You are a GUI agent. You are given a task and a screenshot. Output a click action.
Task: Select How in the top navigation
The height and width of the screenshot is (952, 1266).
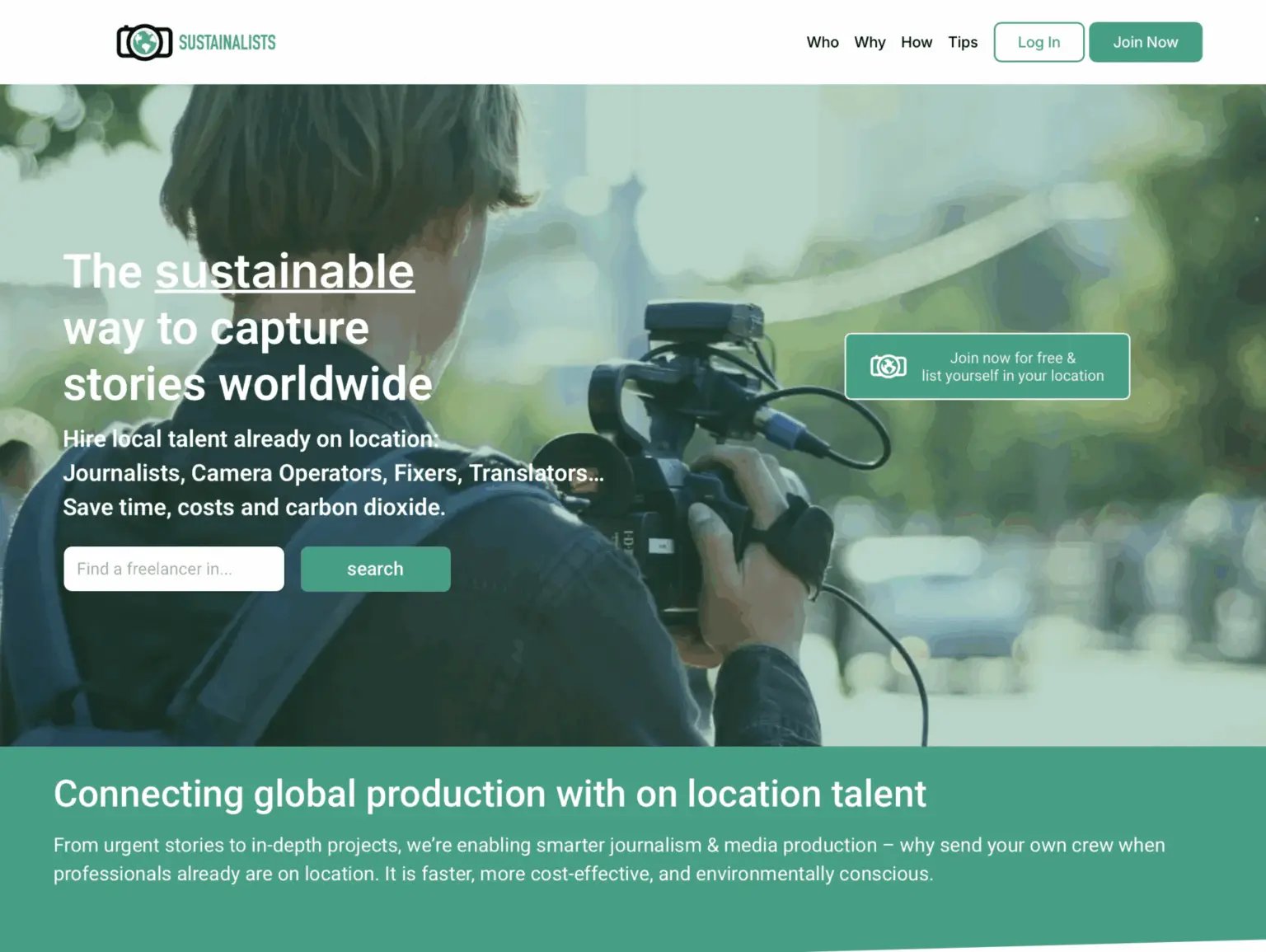pyautogui.click(x=916, y=42)
